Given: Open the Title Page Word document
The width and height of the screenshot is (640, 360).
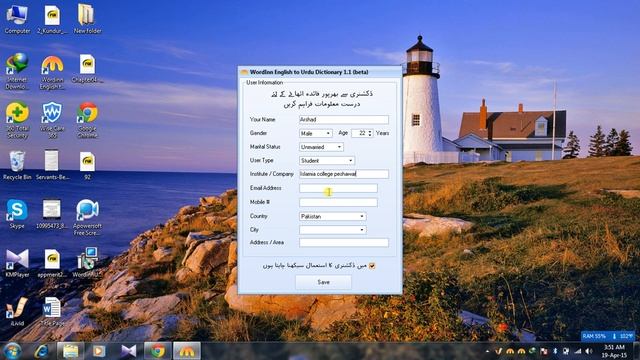Looking at the screenshot, I should coord(52,311).
